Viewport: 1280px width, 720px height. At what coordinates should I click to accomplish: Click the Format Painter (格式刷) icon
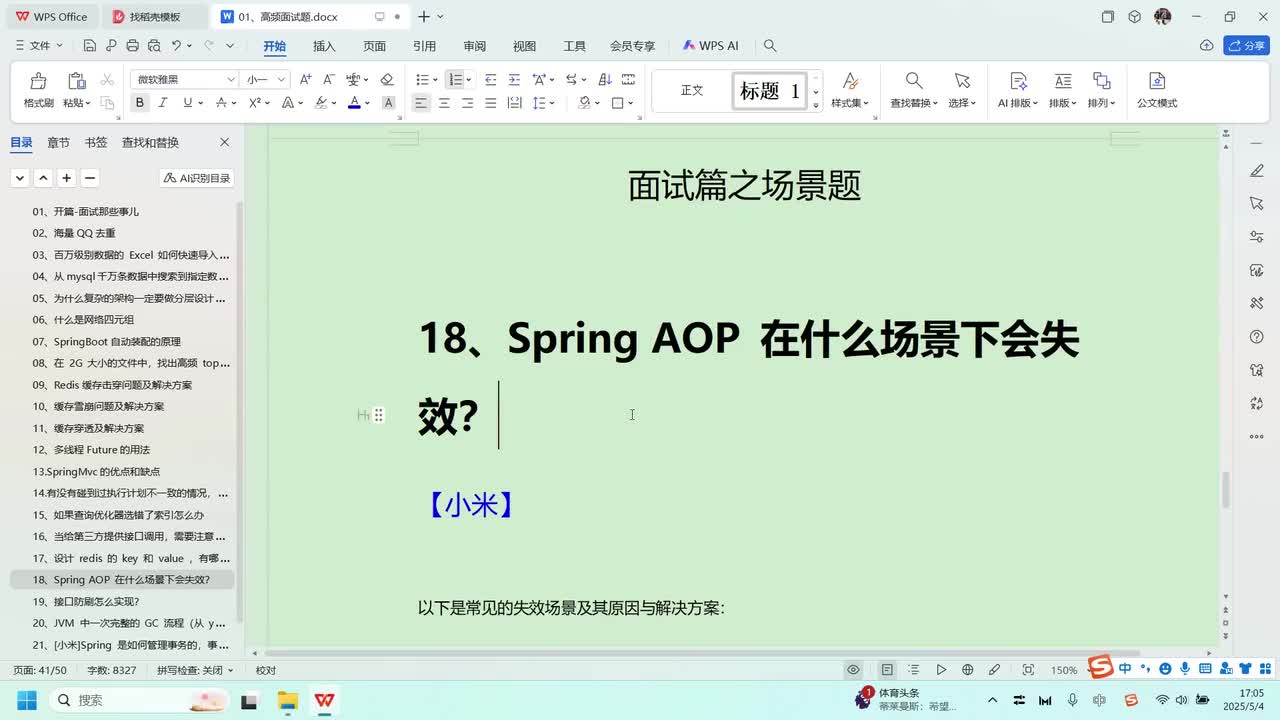[x=38, y=81]
